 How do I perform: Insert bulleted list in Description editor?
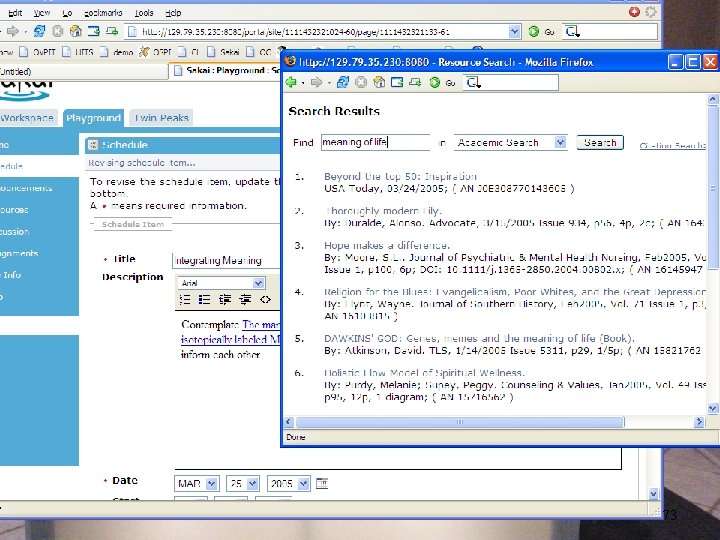(205, 299)
